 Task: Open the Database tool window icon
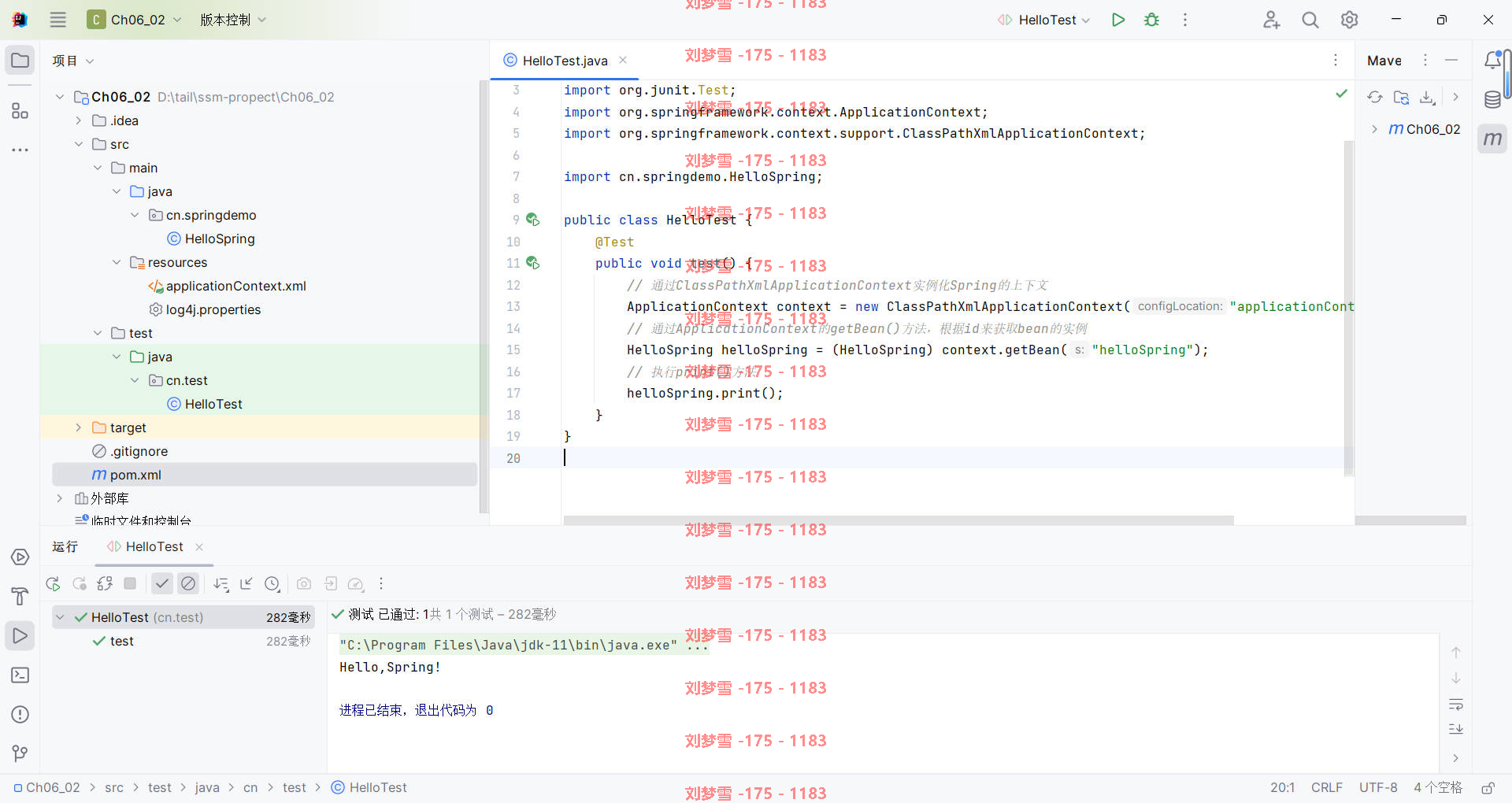pyautogui.click(x=1492, y=100)
